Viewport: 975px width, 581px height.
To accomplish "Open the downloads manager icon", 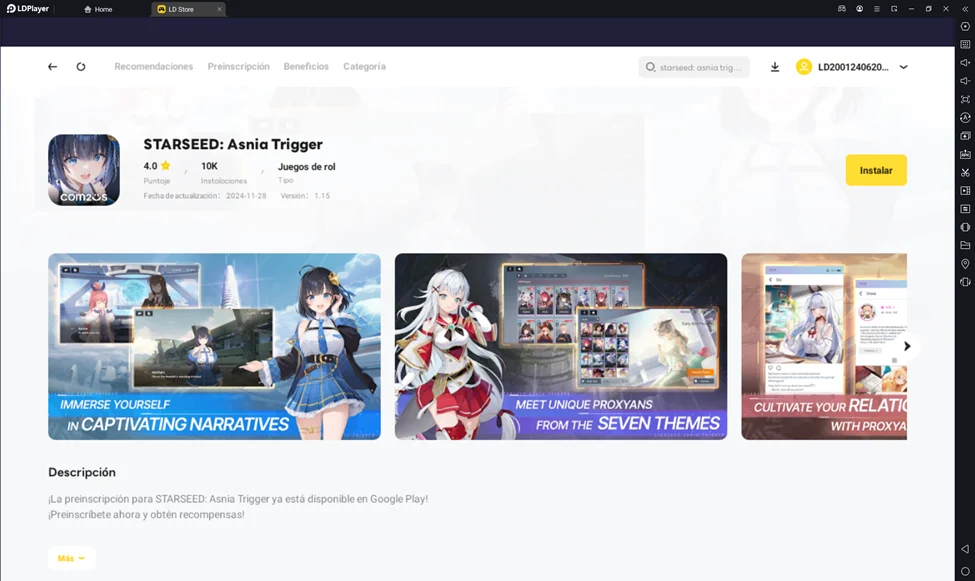I will (775, 67).
